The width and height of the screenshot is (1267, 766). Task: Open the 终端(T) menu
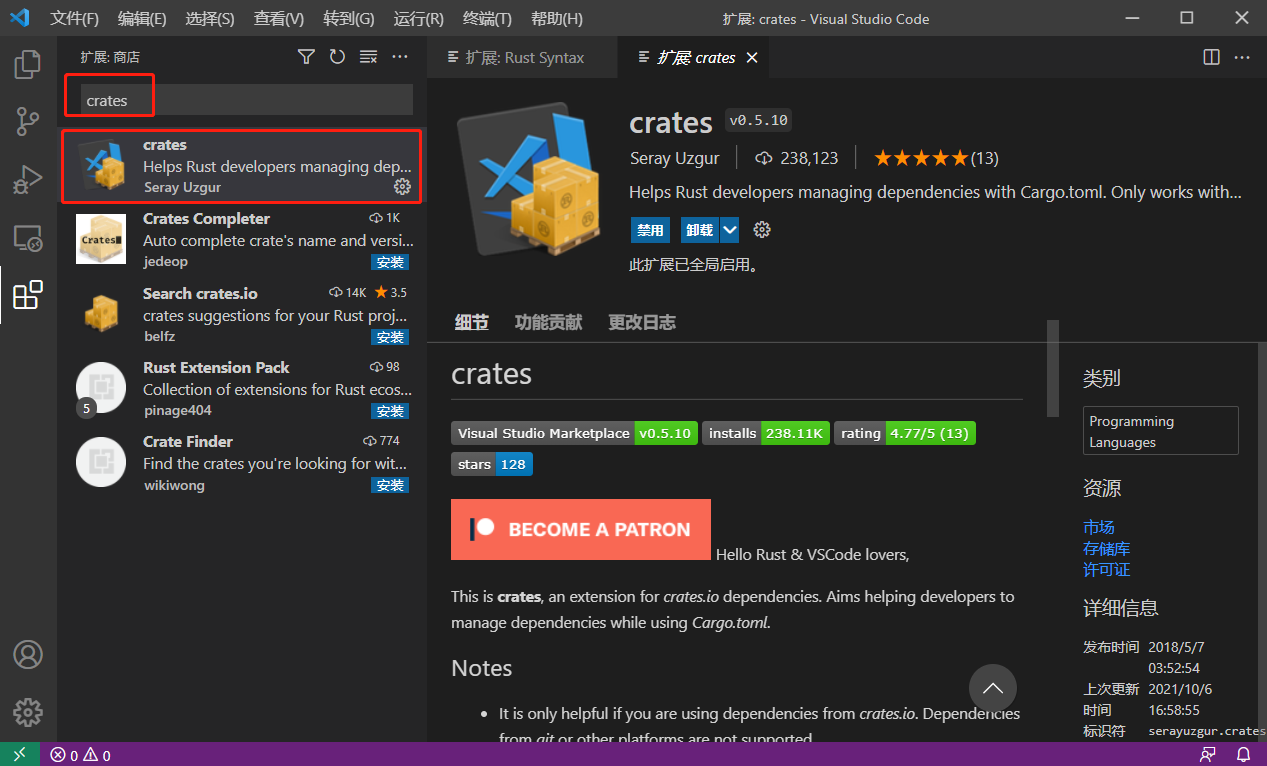[x=487, y=19]
